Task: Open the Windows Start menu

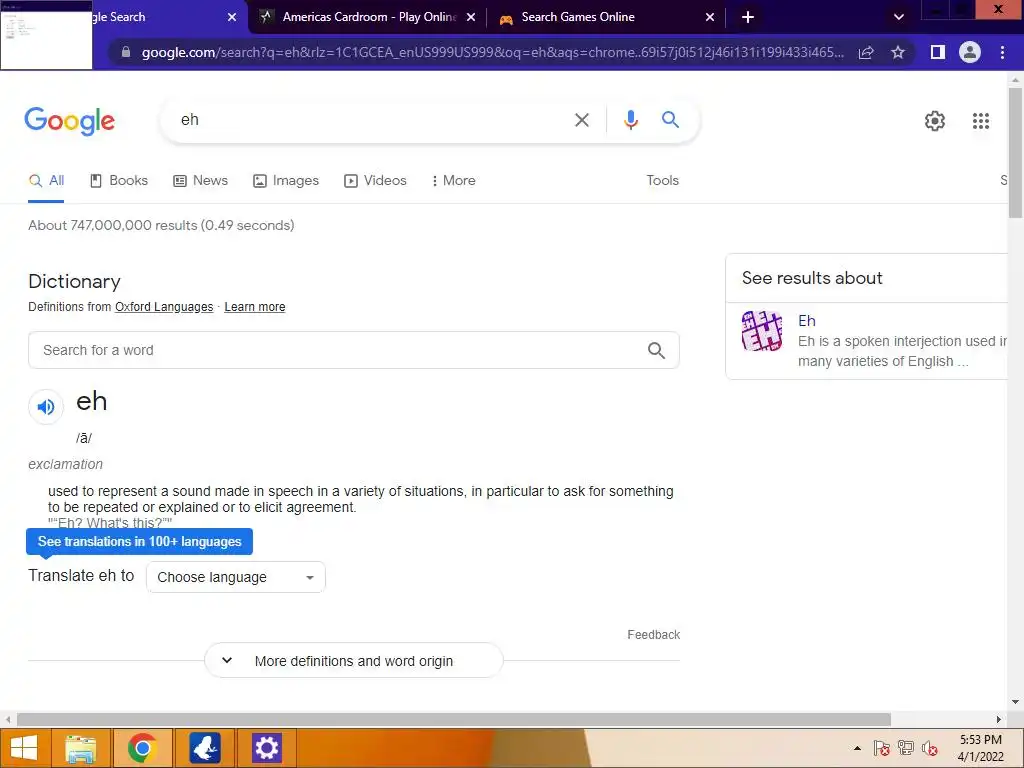Action: point(24,748)
